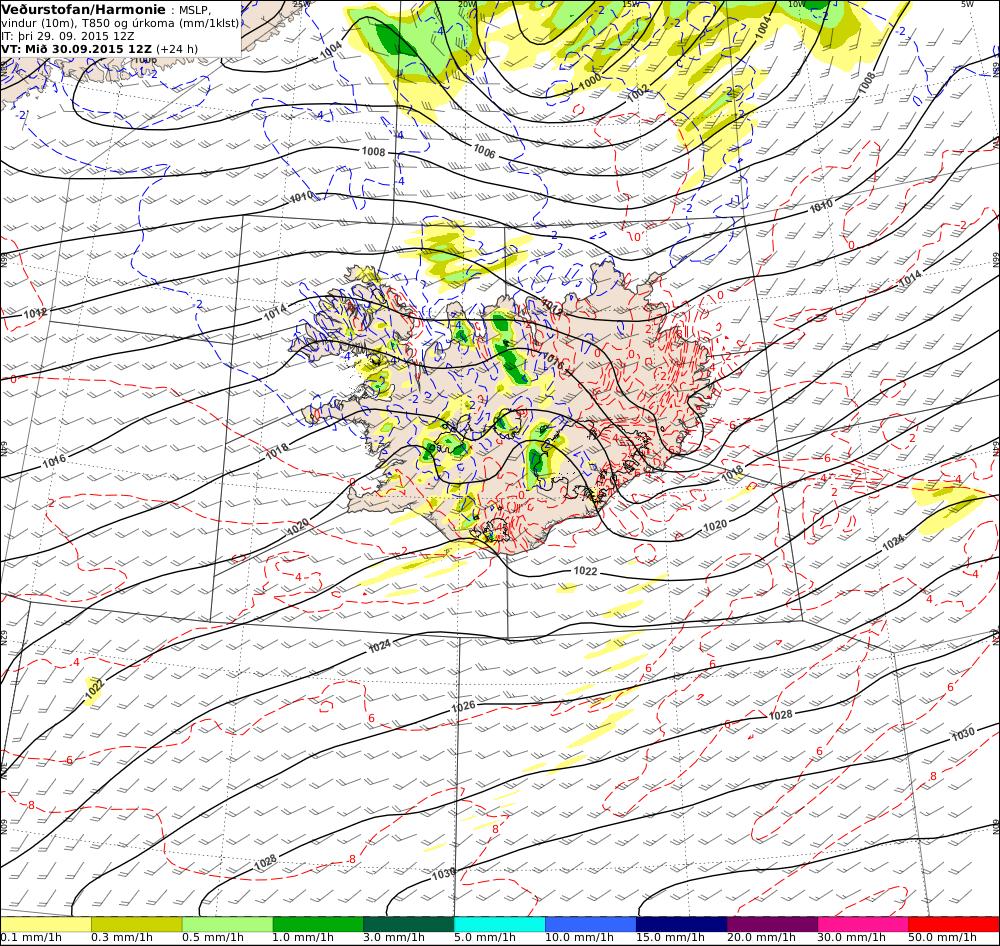1000x946 pixels.
Task: Pick the blue 10.0 mm/1h legend swatch
Action: coord(591,924)
